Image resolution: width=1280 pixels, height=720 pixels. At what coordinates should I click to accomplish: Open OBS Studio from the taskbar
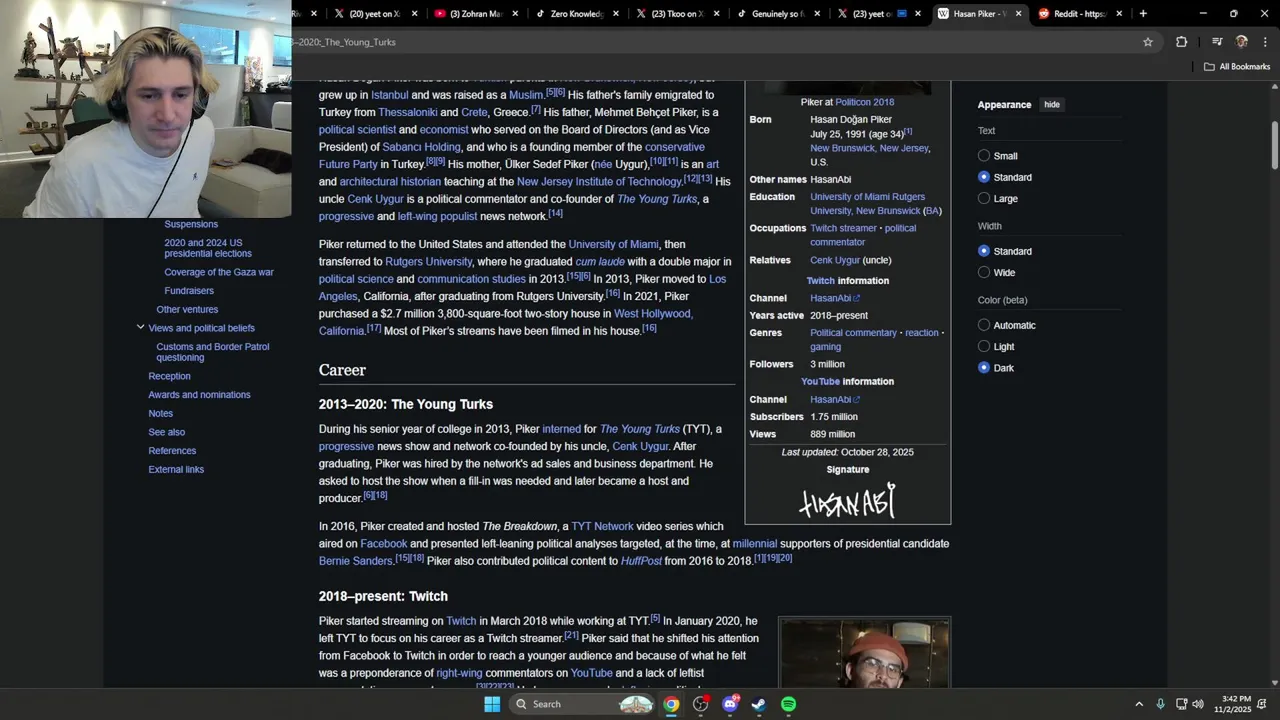(x=700, y=704)
